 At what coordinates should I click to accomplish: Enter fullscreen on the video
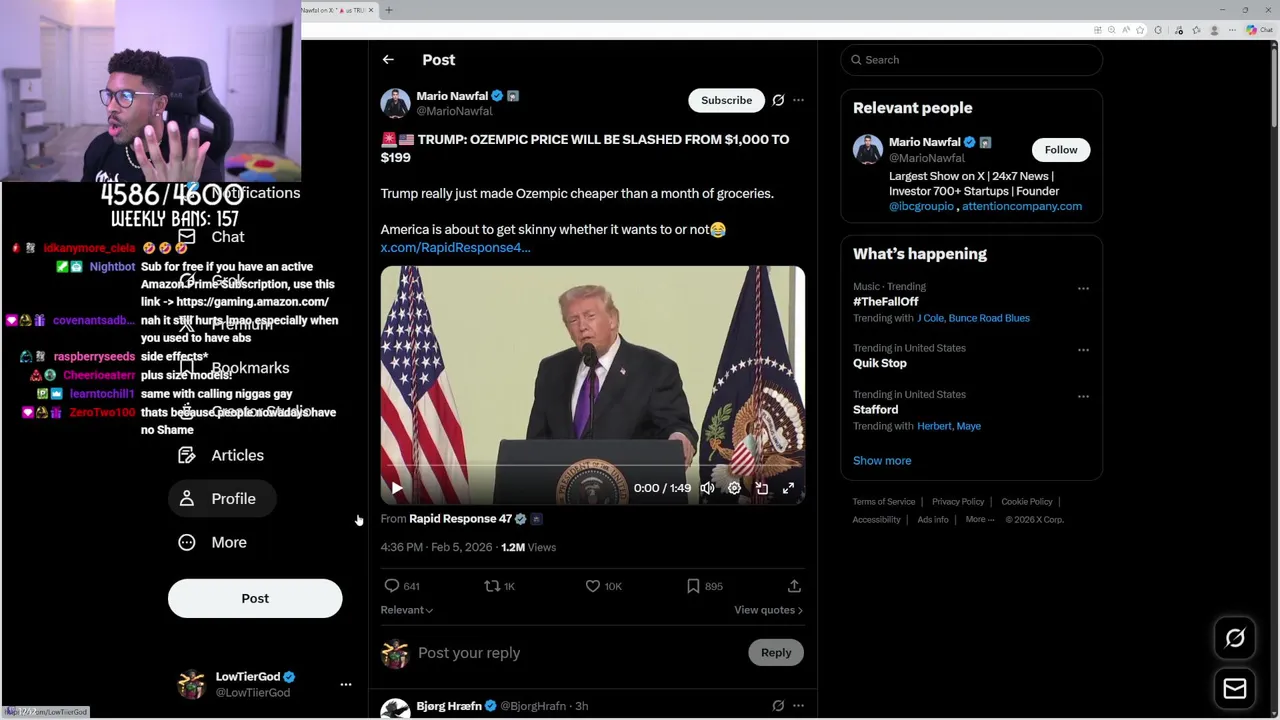[788, 488]
